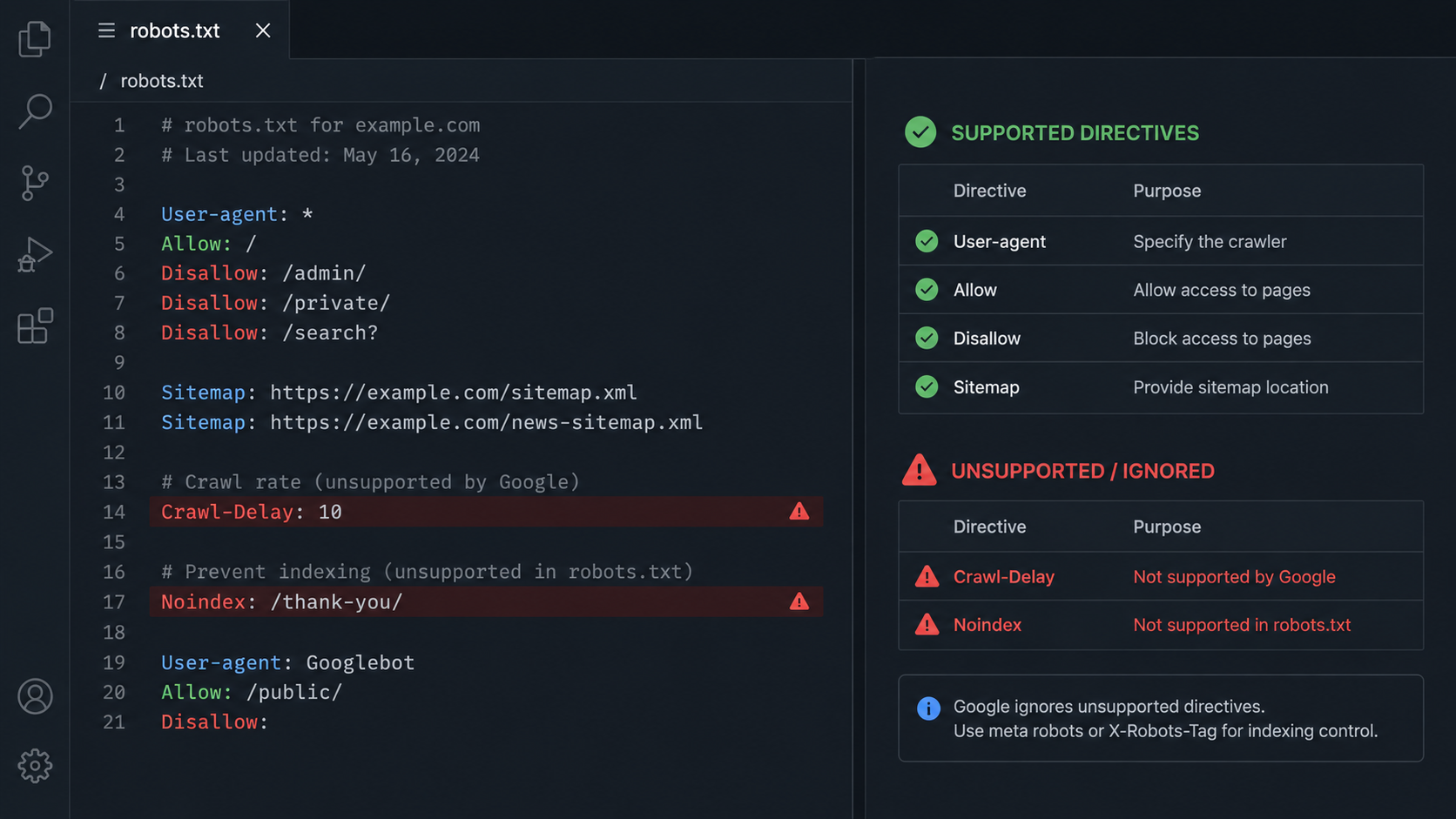The width and height of the screenshot is (1456, 819).
Task: Click 'Noindex' in the unsupported table
Action: pos(987,625)
